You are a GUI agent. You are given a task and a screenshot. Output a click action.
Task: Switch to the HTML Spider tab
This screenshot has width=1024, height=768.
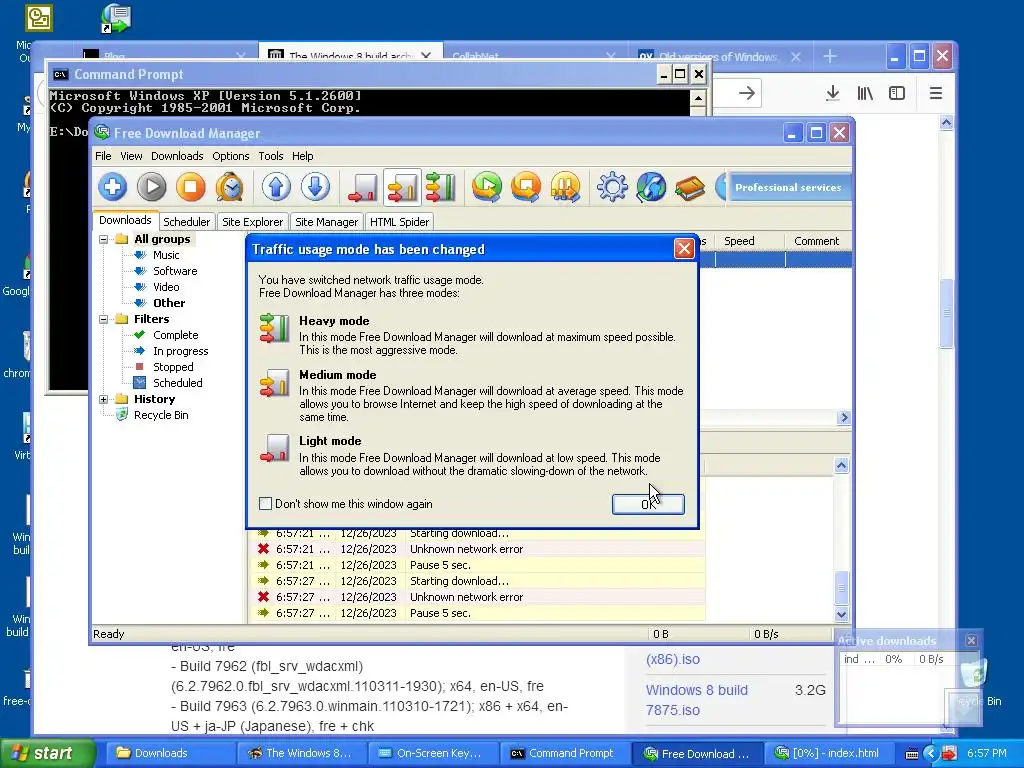click(400, 222)
